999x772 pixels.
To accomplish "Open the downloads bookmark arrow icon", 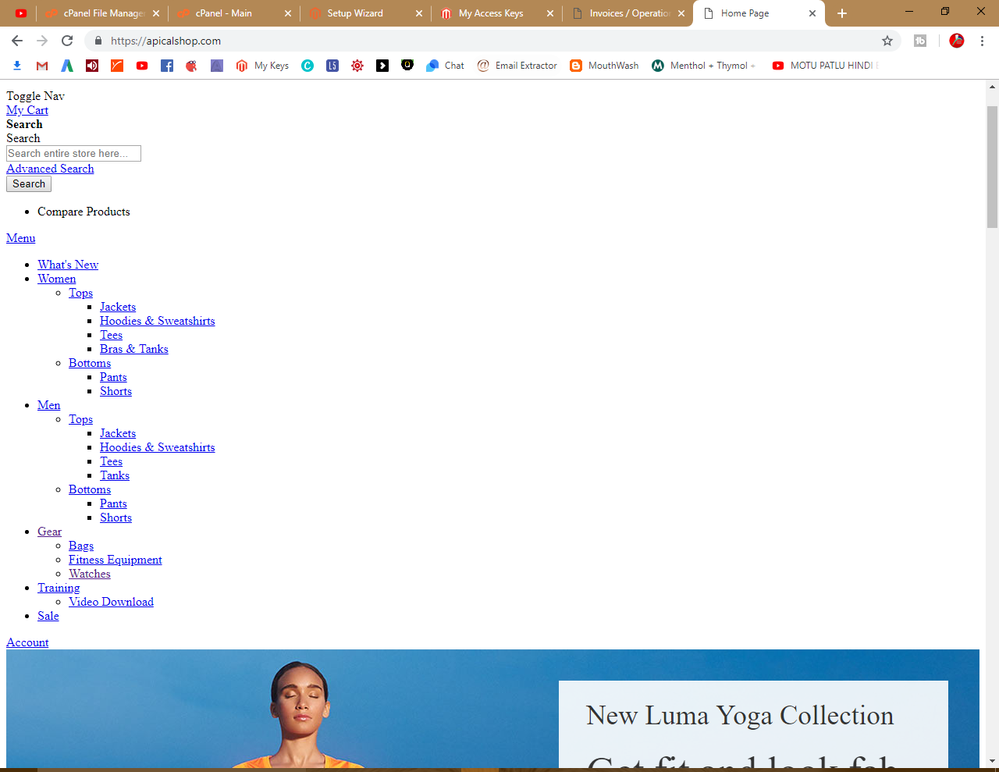I will pos(17,66).
